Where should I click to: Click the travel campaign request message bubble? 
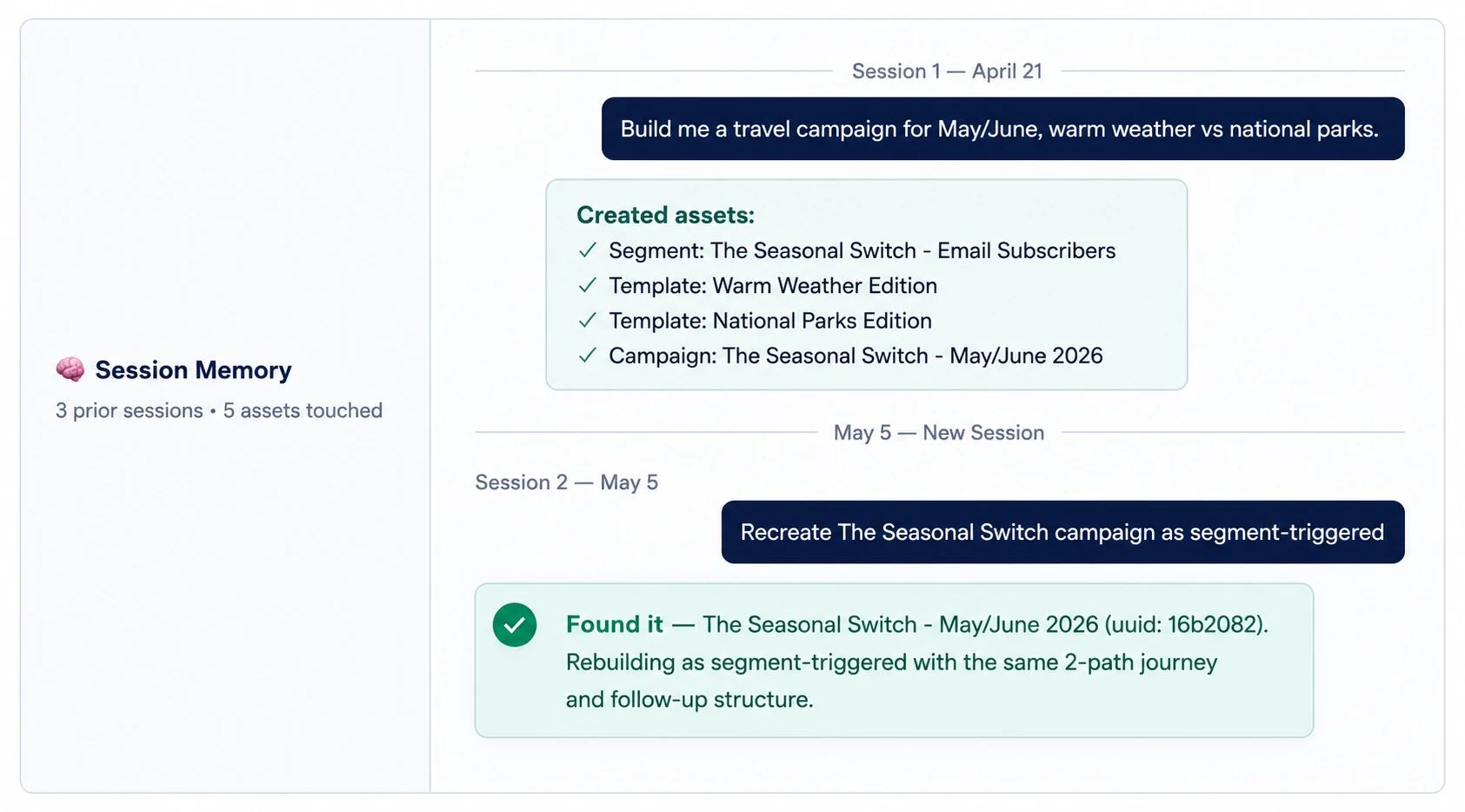1002,129
